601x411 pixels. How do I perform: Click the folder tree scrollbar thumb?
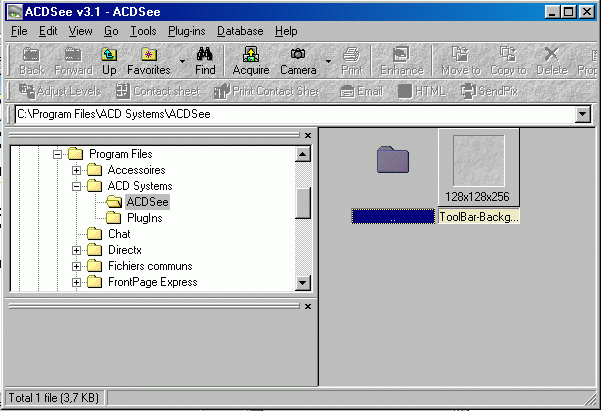pyautogui.click(x=303, y=203)
